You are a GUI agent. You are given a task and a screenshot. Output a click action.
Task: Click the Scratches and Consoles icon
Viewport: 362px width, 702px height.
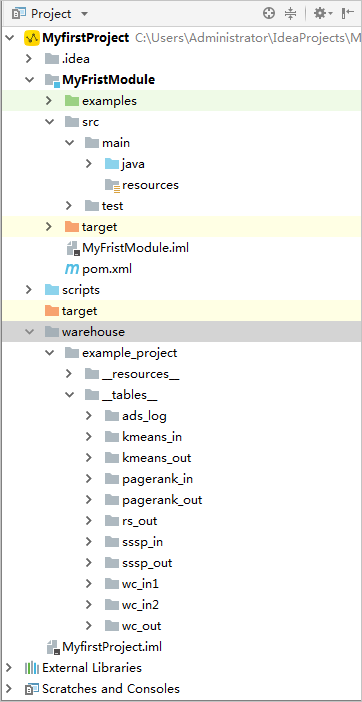32,689
